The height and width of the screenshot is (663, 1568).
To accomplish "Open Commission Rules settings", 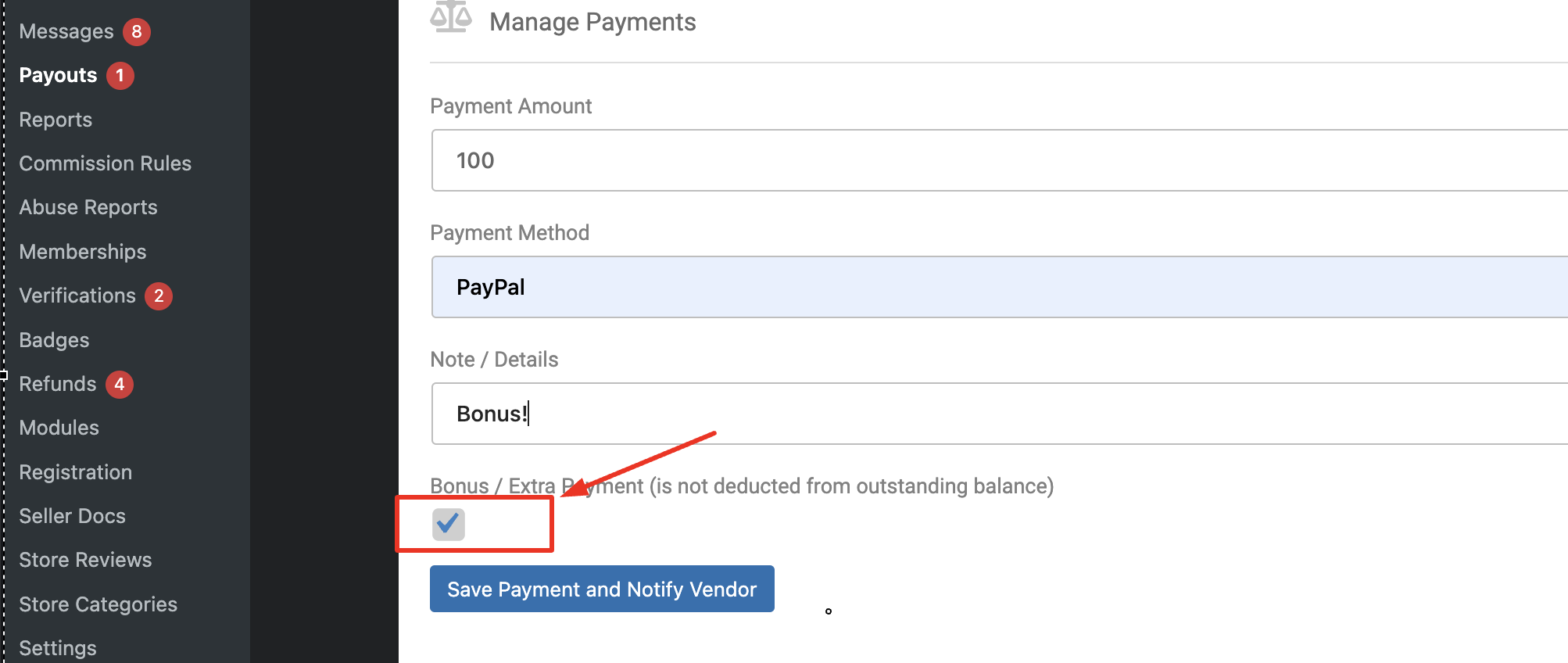I will [106, 163].
